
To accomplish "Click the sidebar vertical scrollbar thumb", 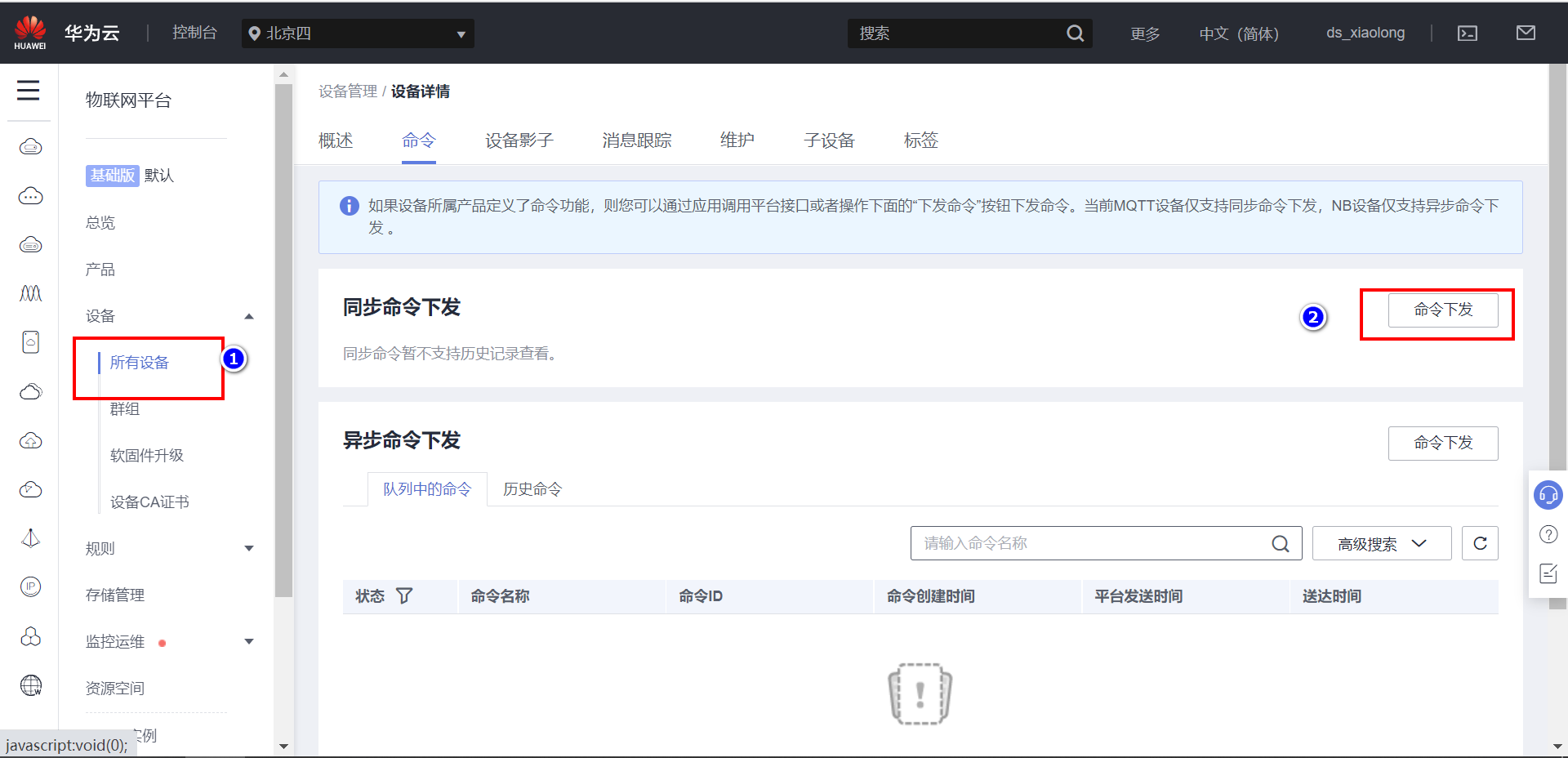I will 283,341.
